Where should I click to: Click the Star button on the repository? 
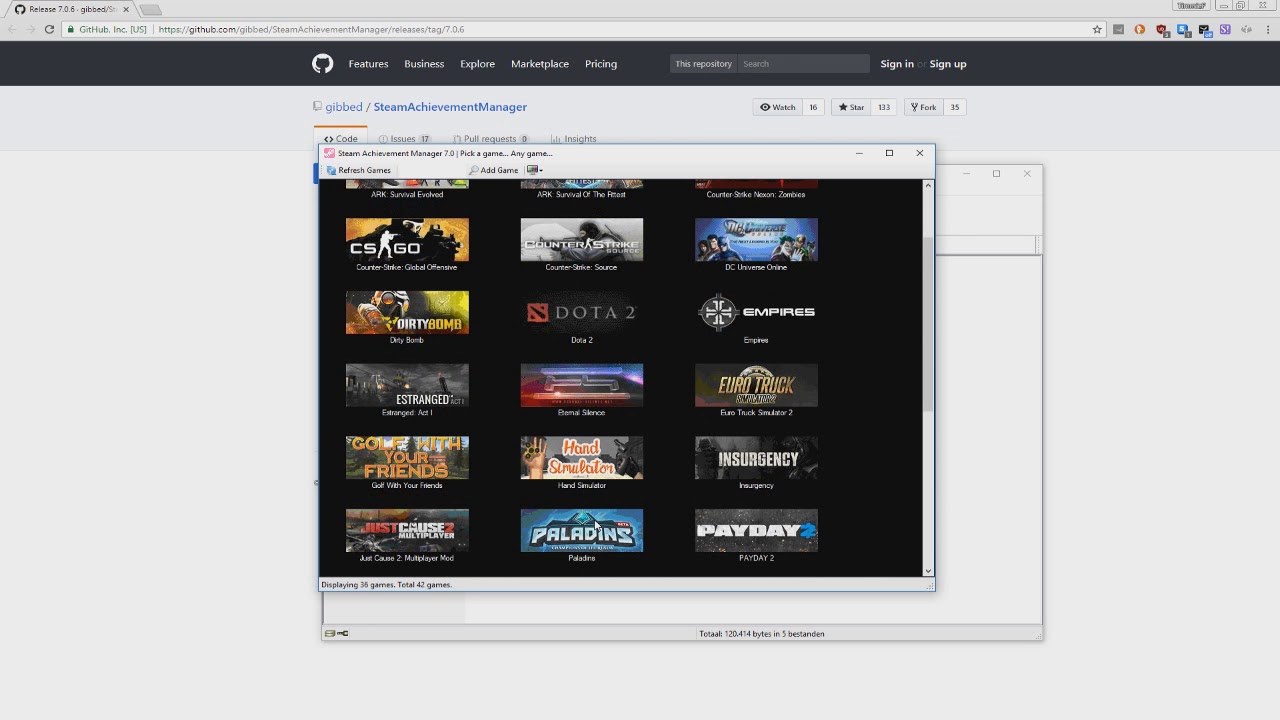pyautogui.click(x=852, y=107)
